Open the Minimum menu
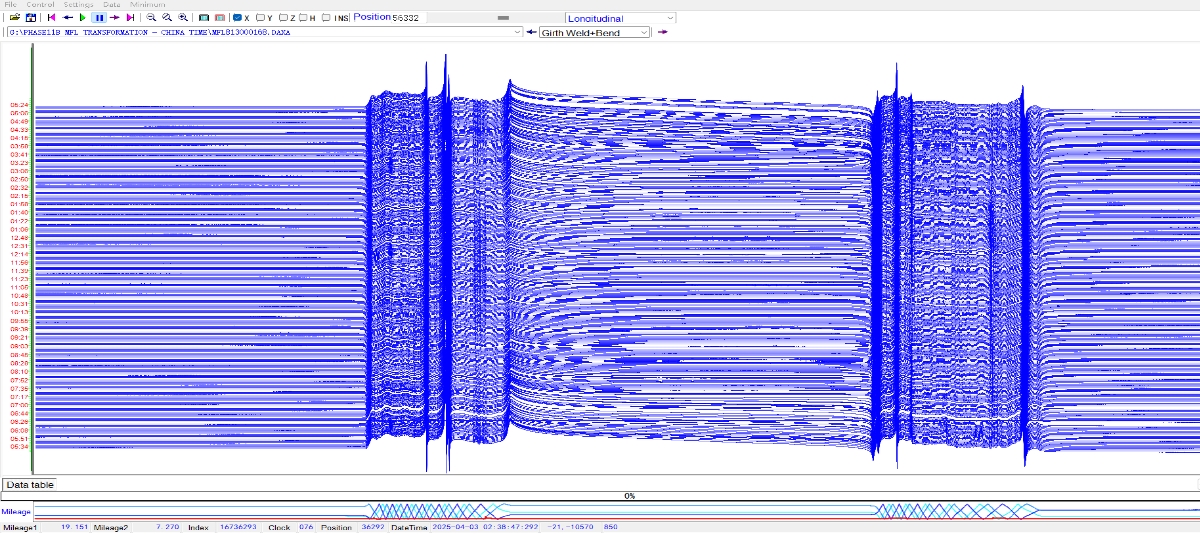The height and width of the screenshot is (534, 1200). point(147,5)
